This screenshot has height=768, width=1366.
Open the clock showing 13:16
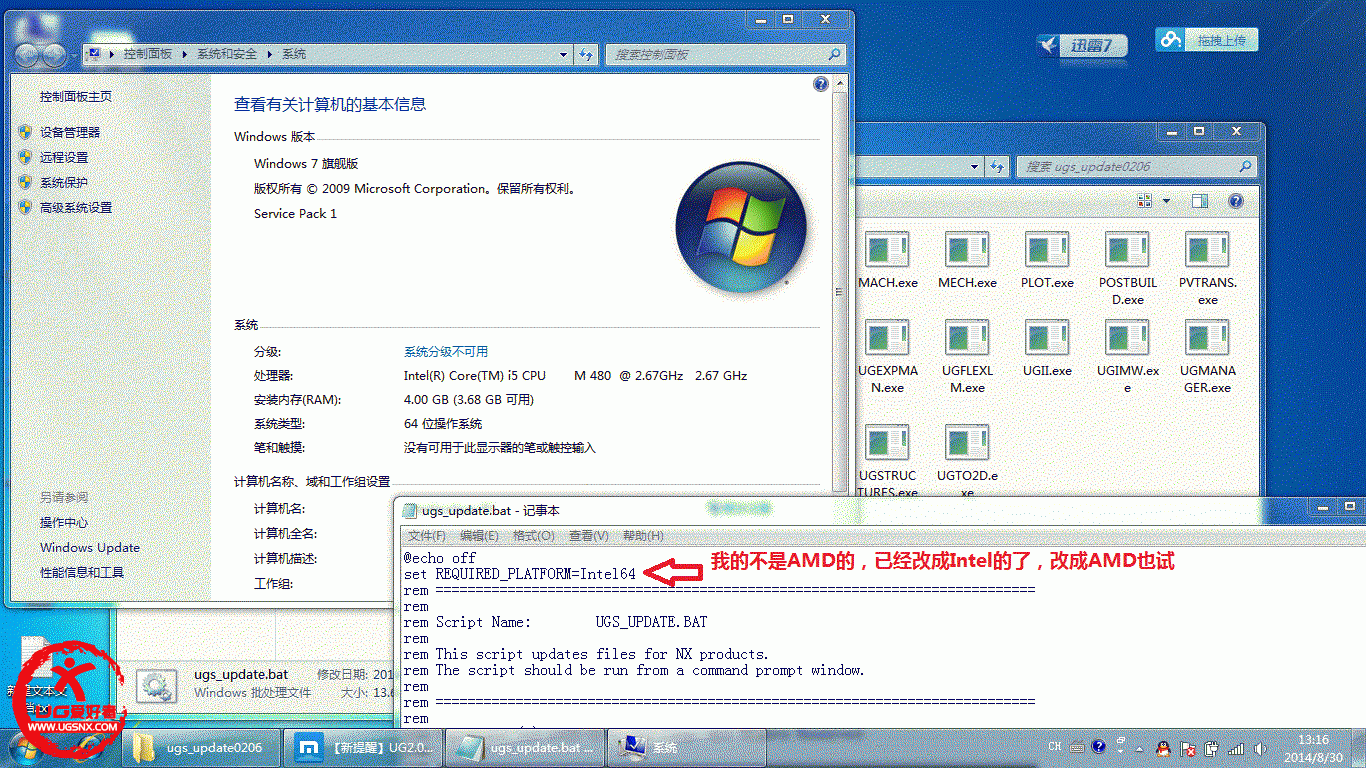click(x=1315, y=748)
